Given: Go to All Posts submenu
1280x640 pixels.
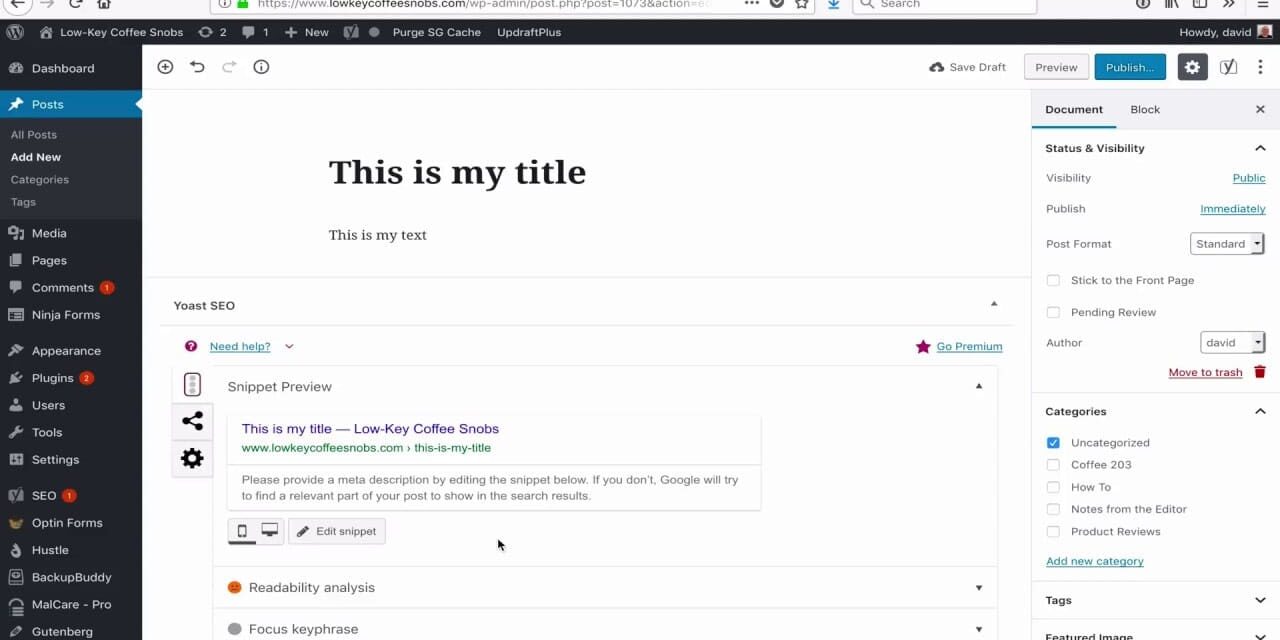Looking at the screenshot, I should (x=34, y=134).
